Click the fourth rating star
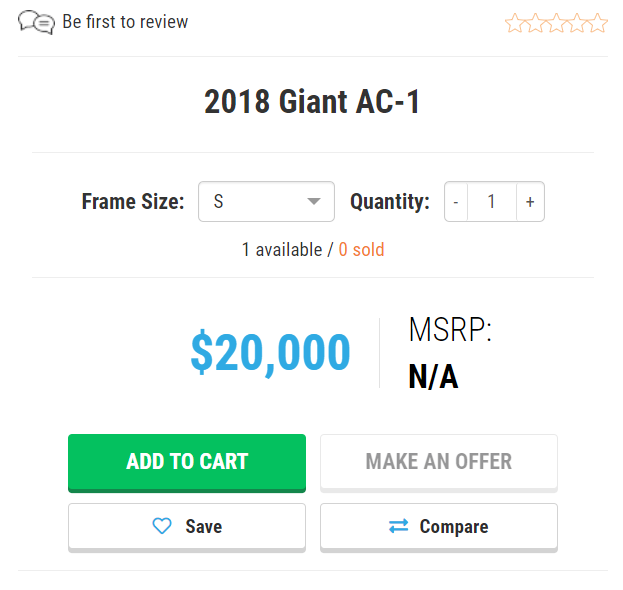Image resolution: width=623 pixels, height=590 pixels. click(577, 23)
